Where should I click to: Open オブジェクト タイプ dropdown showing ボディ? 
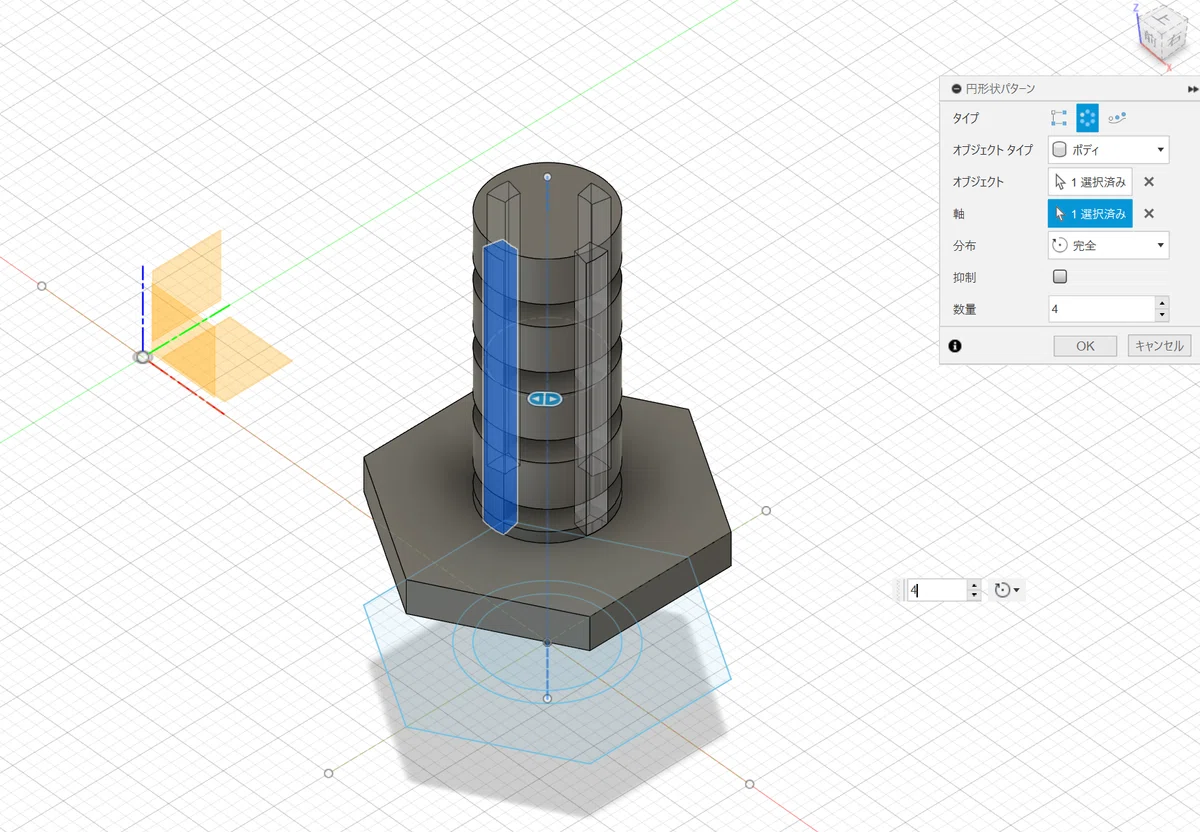point(1108,150)
